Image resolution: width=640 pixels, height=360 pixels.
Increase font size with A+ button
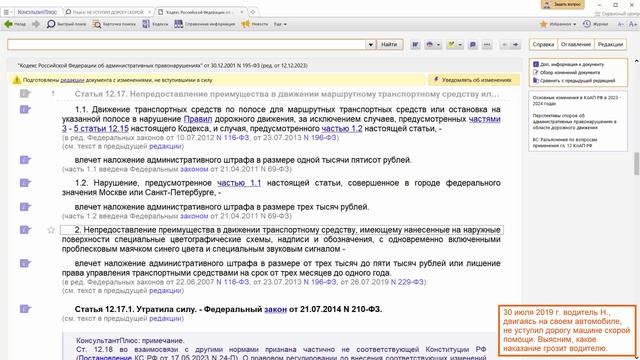633,24
